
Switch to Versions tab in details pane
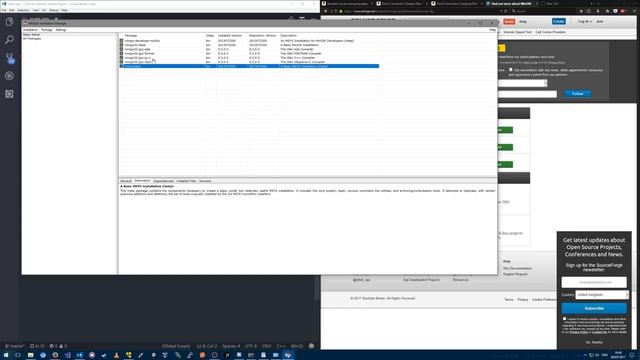[205, 181]
